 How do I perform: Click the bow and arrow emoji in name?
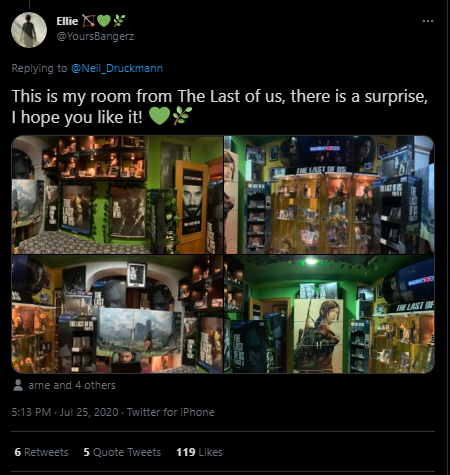coord(88,21)
